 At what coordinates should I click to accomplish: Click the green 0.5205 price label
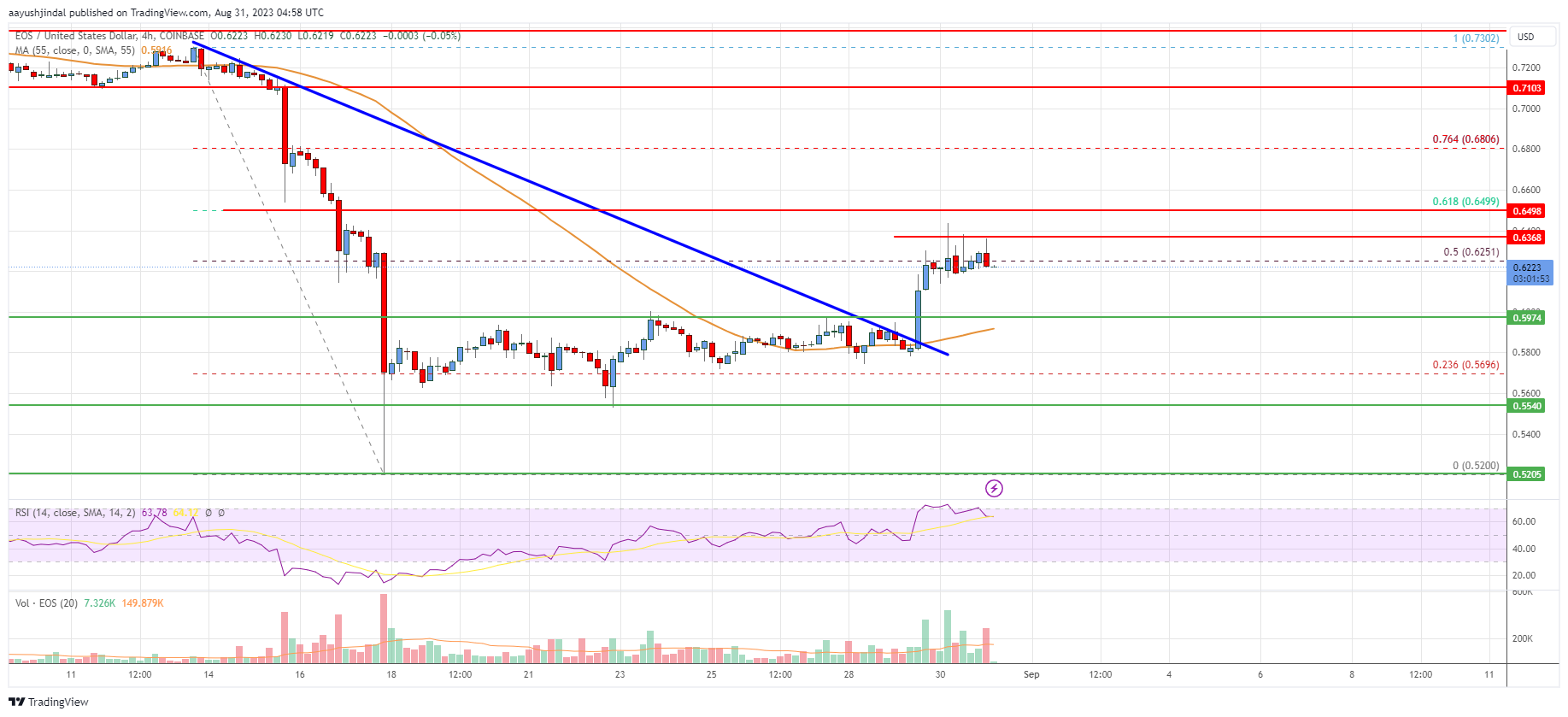1527,474
